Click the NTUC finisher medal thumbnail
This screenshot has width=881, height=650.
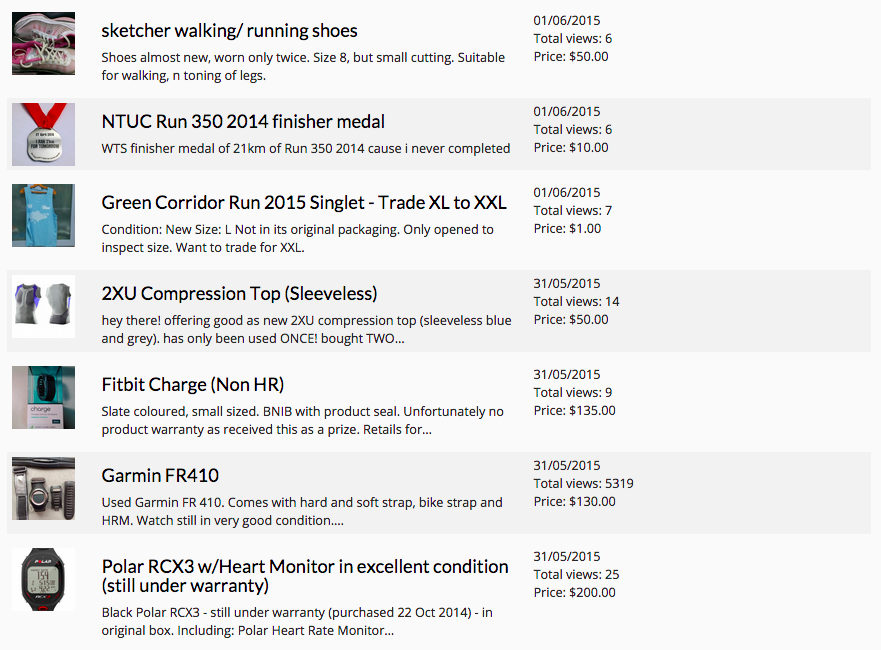tap(43, 134)
